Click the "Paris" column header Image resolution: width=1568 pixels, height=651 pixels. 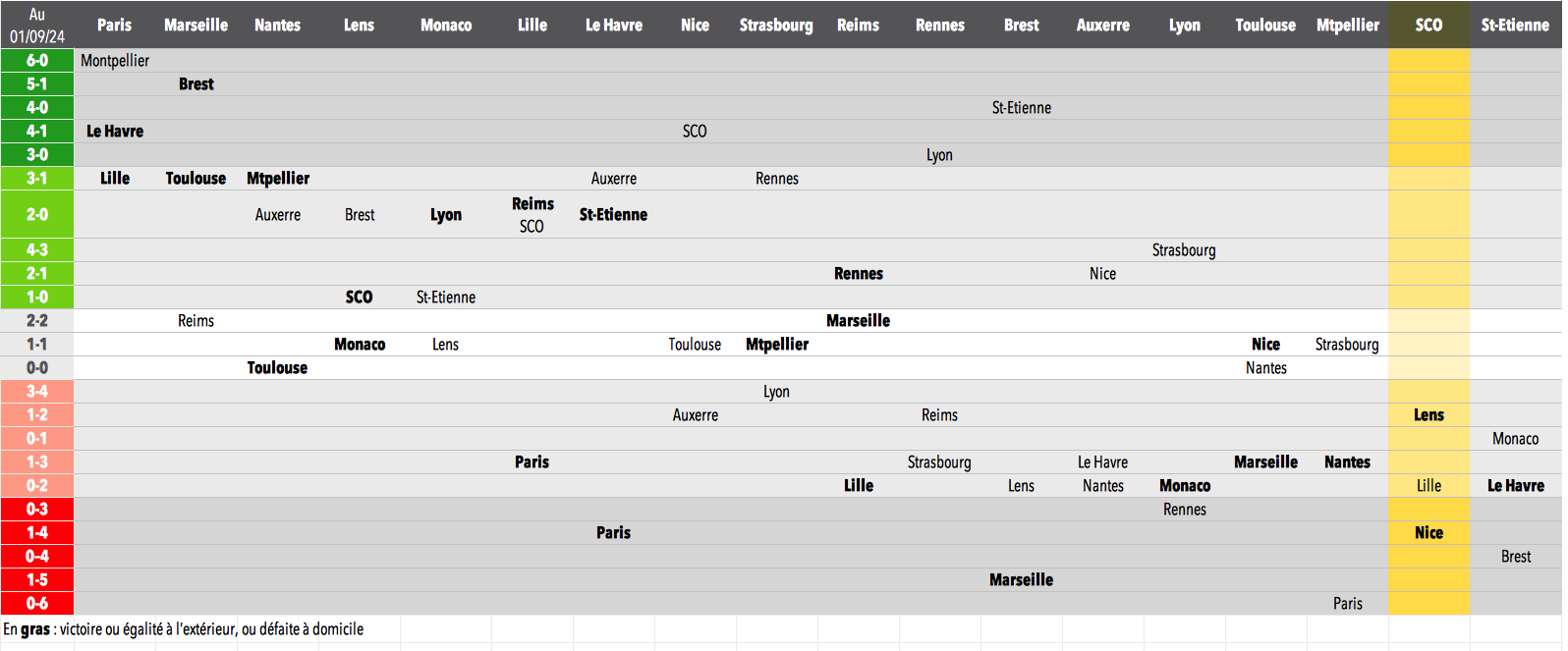coord(114,26)
